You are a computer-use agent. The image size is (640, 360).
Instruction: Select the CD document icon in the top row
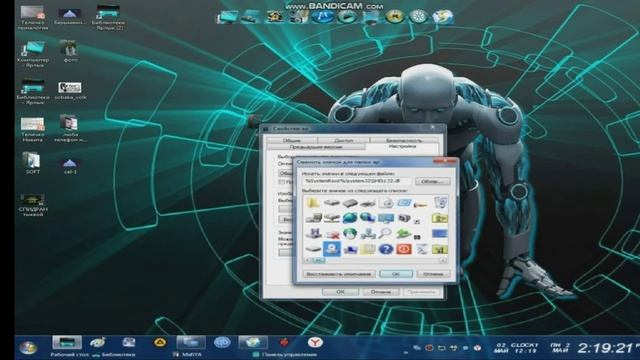385,203
